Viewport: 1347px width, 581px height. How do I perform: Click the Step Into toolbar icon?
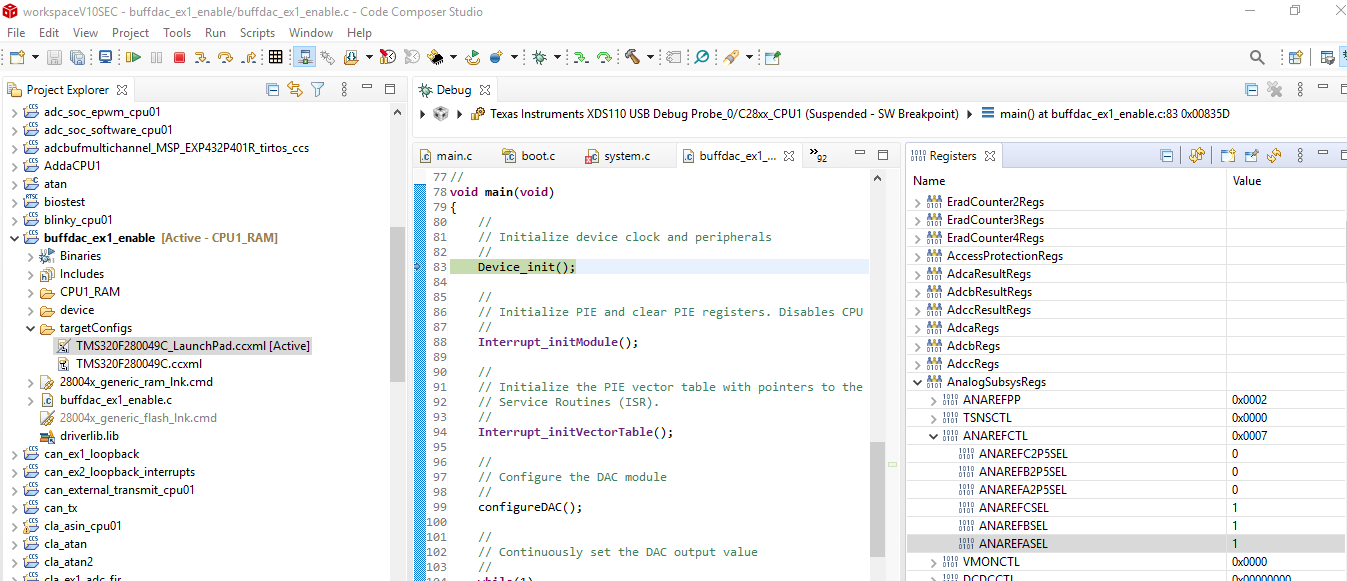point(202,58)
